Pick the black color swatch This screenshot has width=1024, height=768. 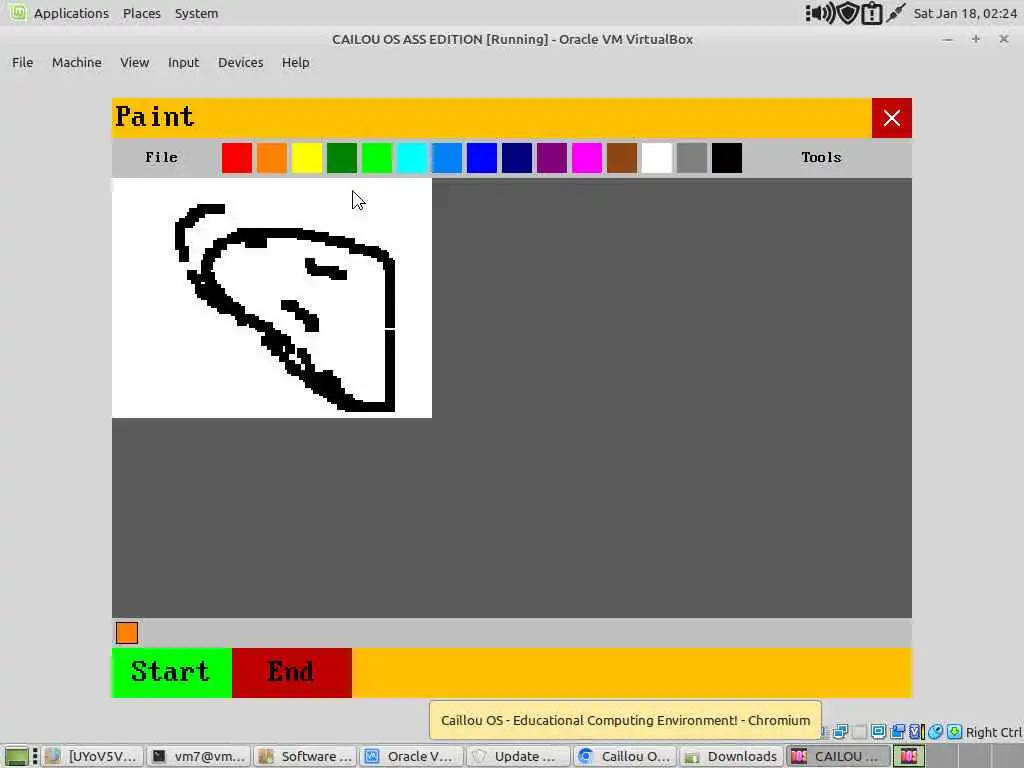[727, 158]
